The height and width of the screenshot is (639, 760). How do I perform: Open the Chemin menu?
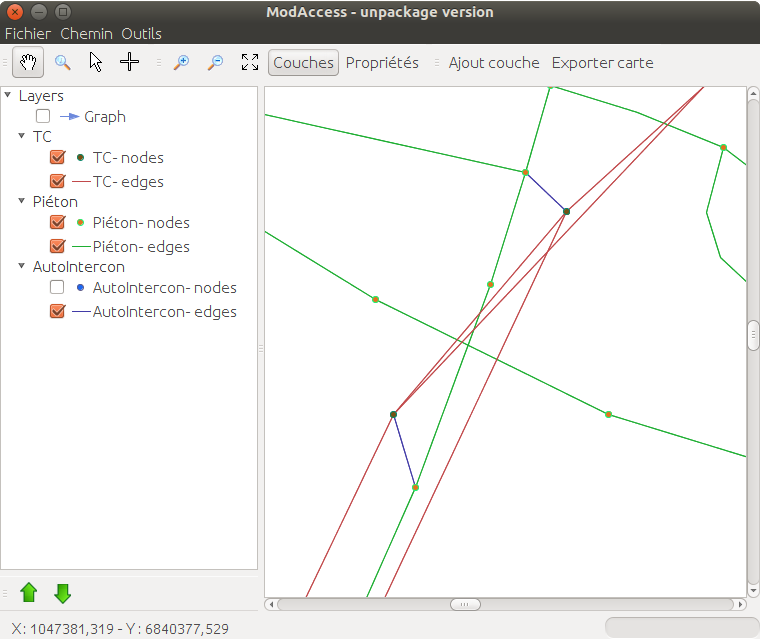(x=86, y=33)
